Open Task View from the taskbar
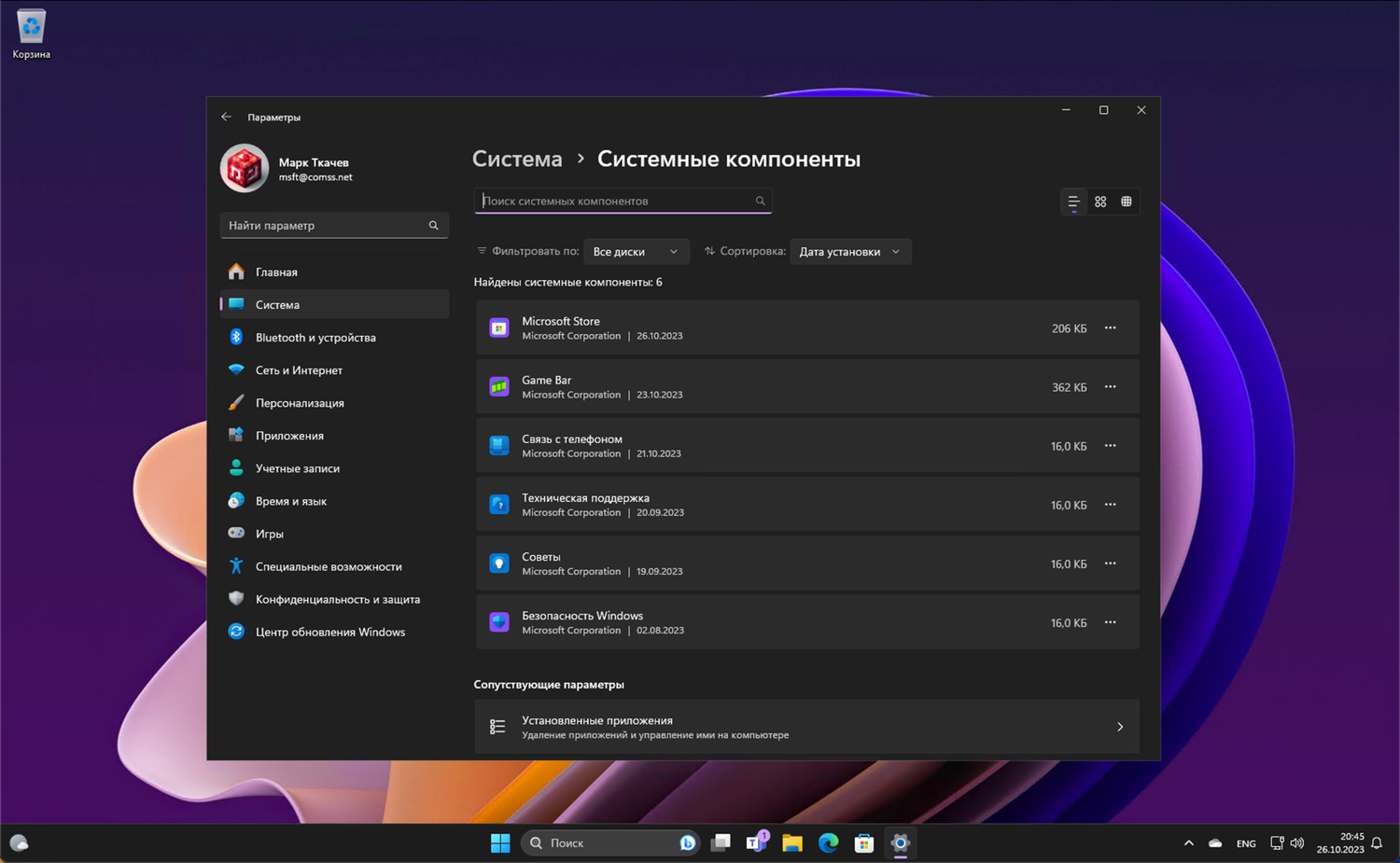 721,843
